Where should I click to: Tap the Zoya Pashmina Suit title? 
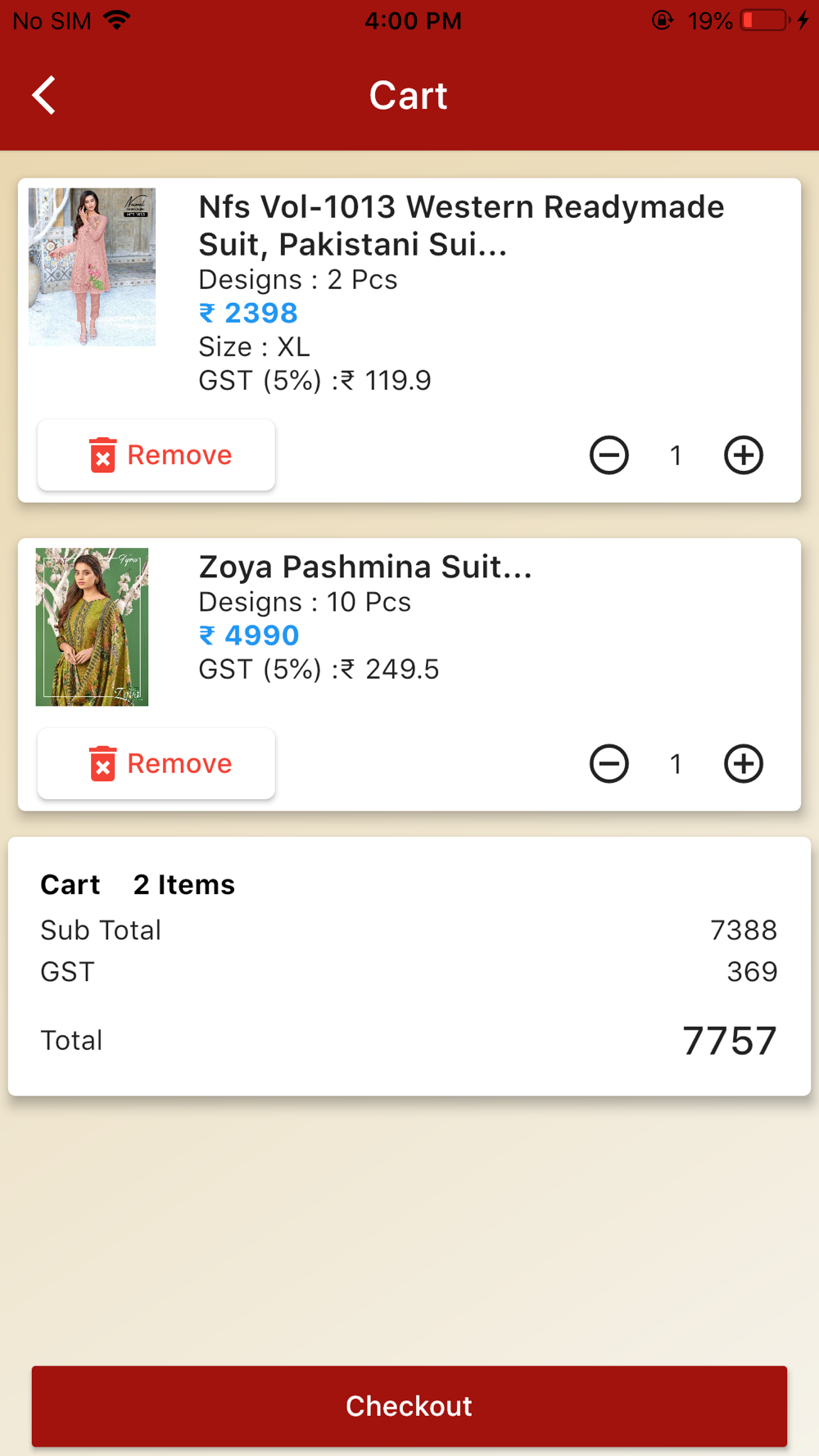(365, 567)
